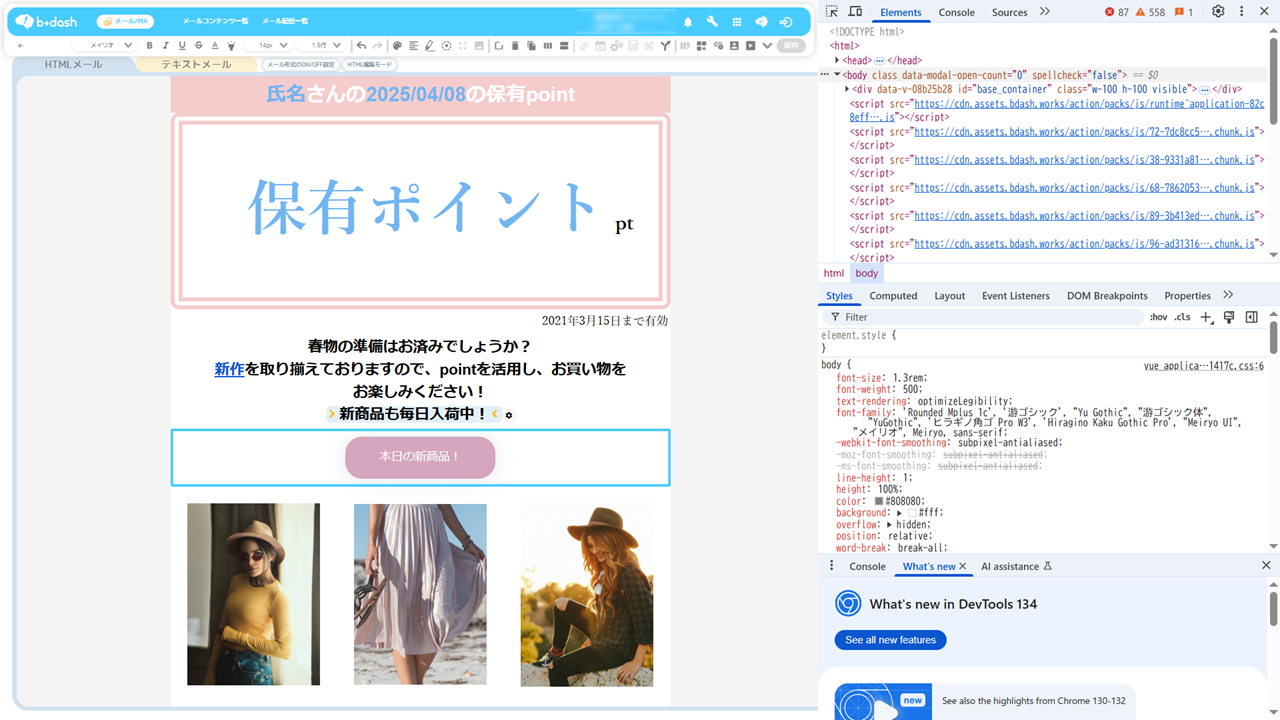The height and width of the screenshot is (720, 1280).
Task: Expand the toolbar chevron next to save
Action: click(x=766, y=45)
